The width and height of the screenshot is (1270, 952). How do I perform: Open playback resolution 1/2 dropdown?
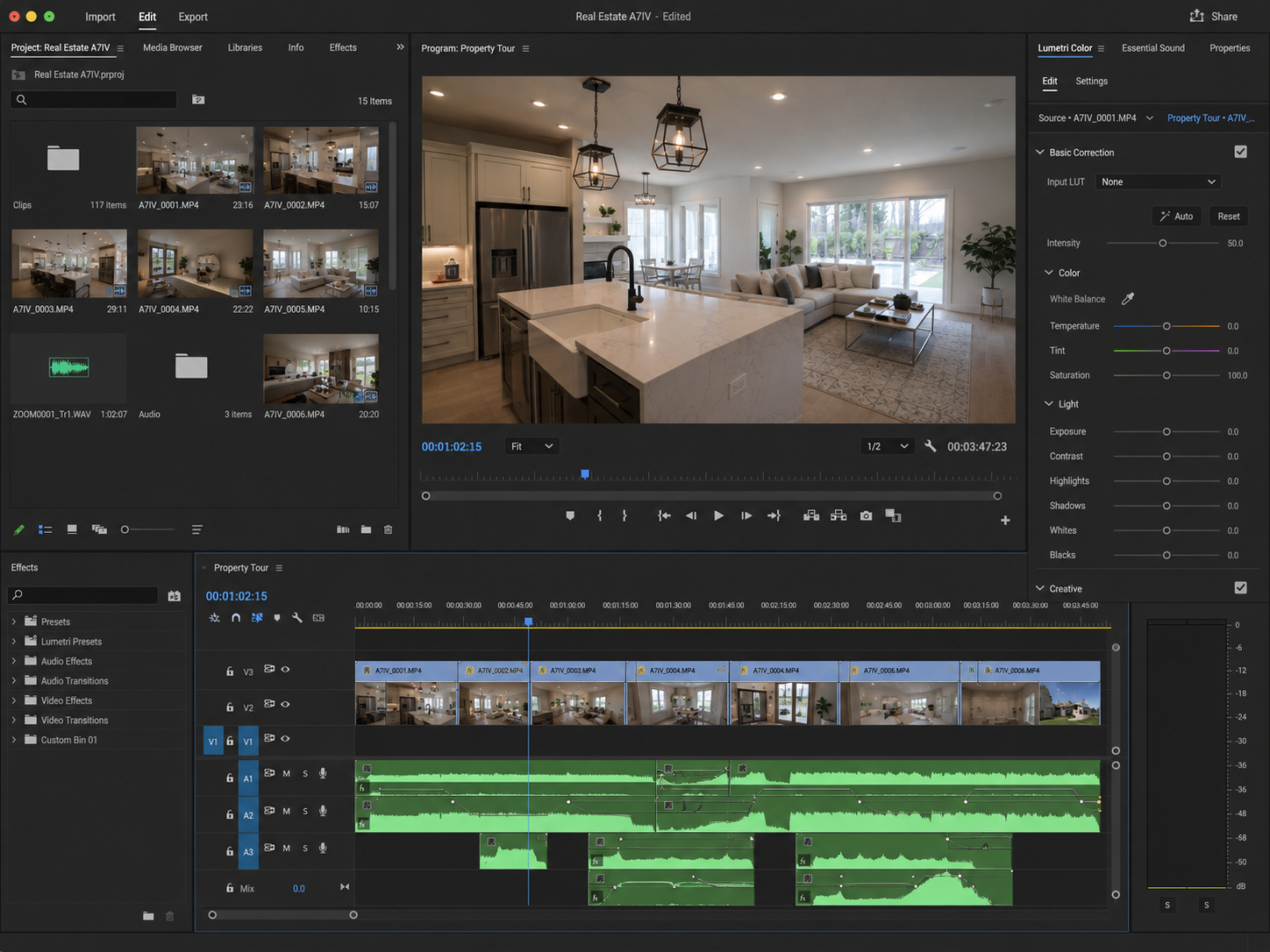pyautogui.click(x=887, y=446)
